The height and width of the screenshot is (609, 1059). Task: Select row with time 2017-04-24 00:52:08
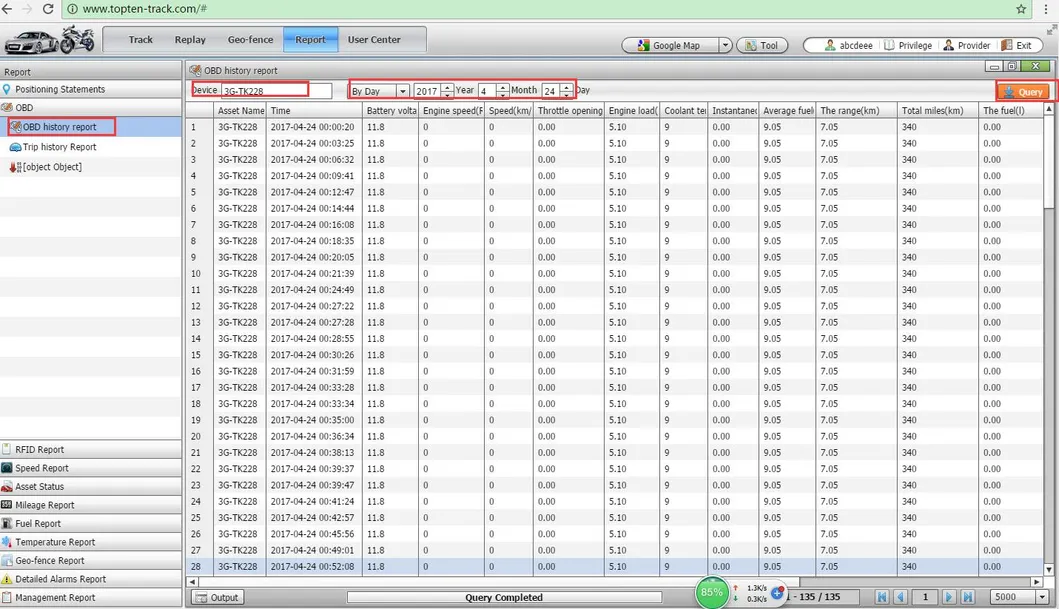[x=615, y=566]
